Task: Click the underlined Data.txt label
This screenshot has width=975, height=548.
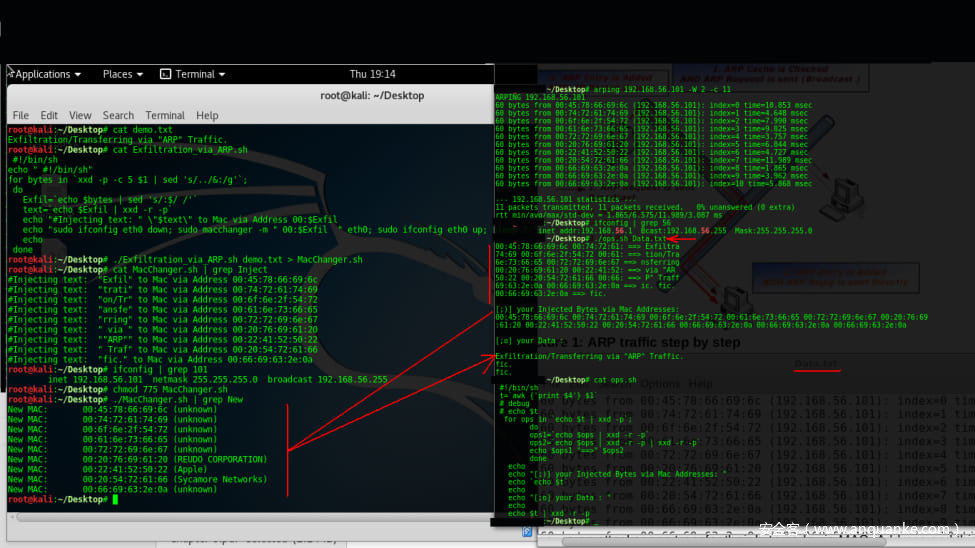Action: coord(817,362)
